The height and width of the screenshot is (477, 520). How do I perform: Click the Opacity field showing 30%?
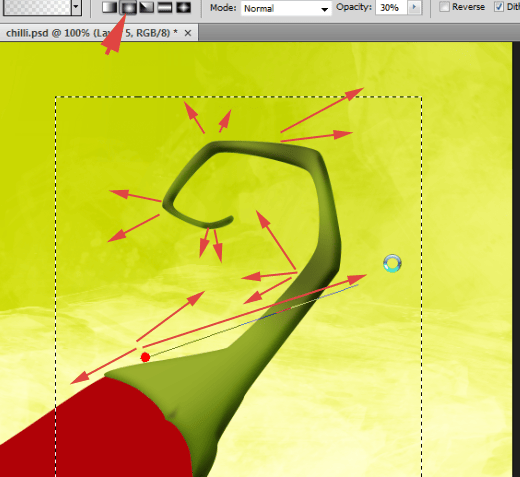click(x=391, y=7)
